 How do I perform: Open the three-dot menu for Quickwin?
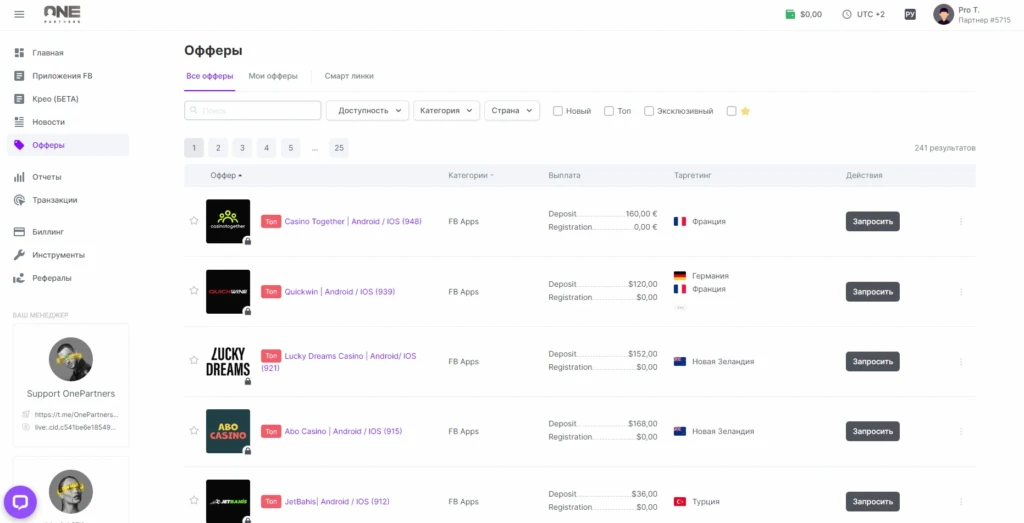point(961,292)
